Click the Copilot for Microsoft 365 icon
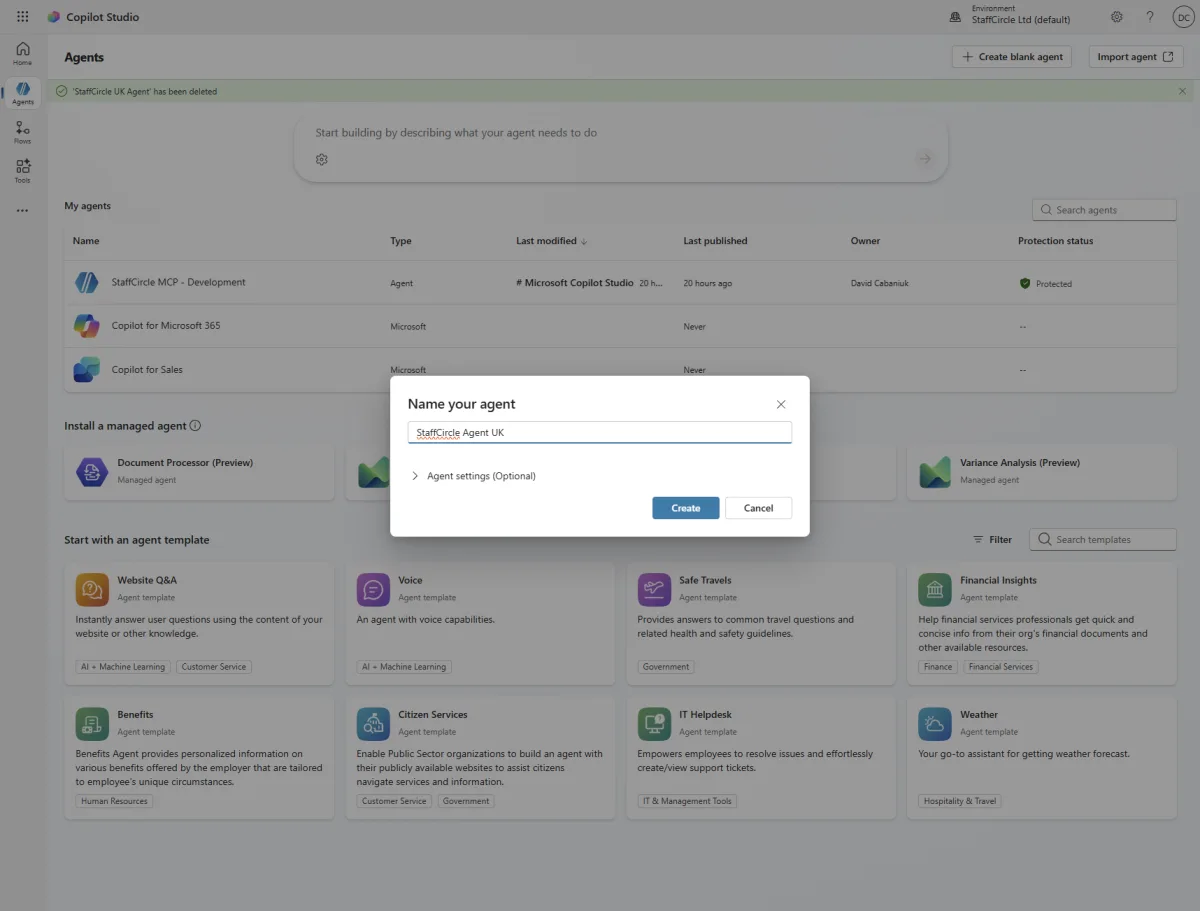 click(x=87, y=326)
